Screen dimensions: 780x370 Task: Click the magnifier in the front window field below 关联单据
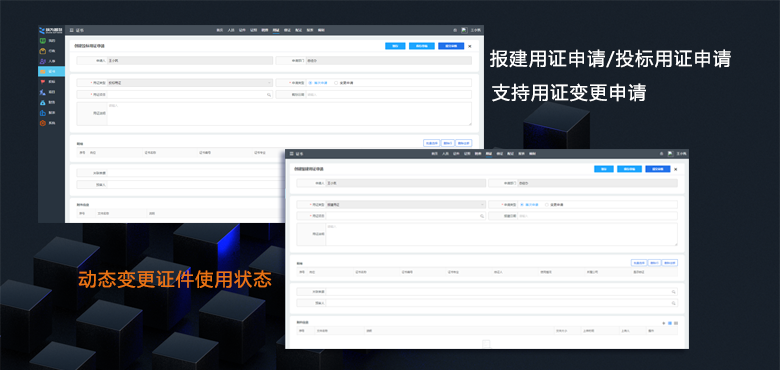click(674, 303)
